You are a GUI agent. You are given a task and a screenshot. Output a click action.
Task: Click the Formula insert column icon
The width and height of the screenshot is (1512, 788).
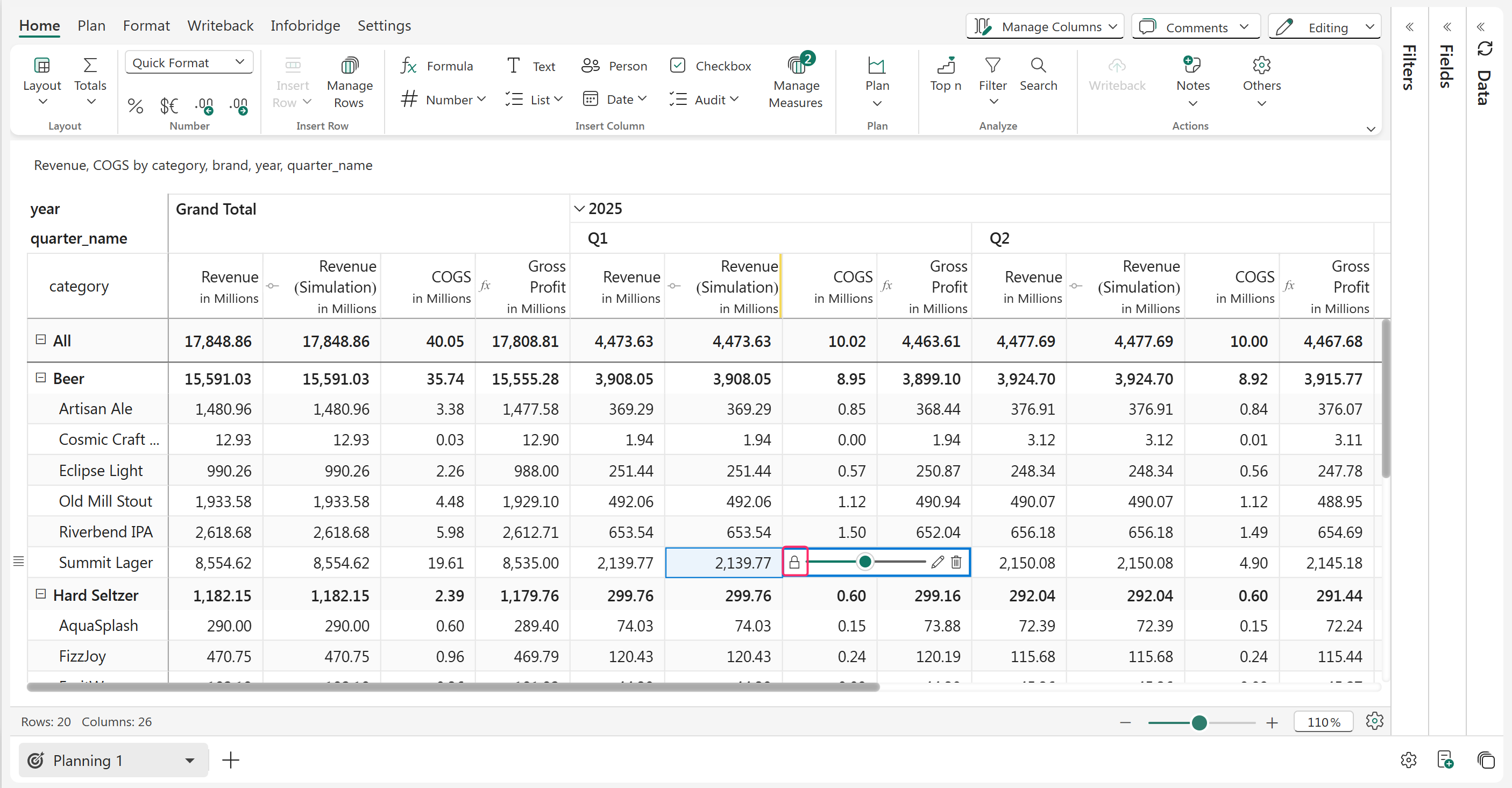(x=408, y=66)
